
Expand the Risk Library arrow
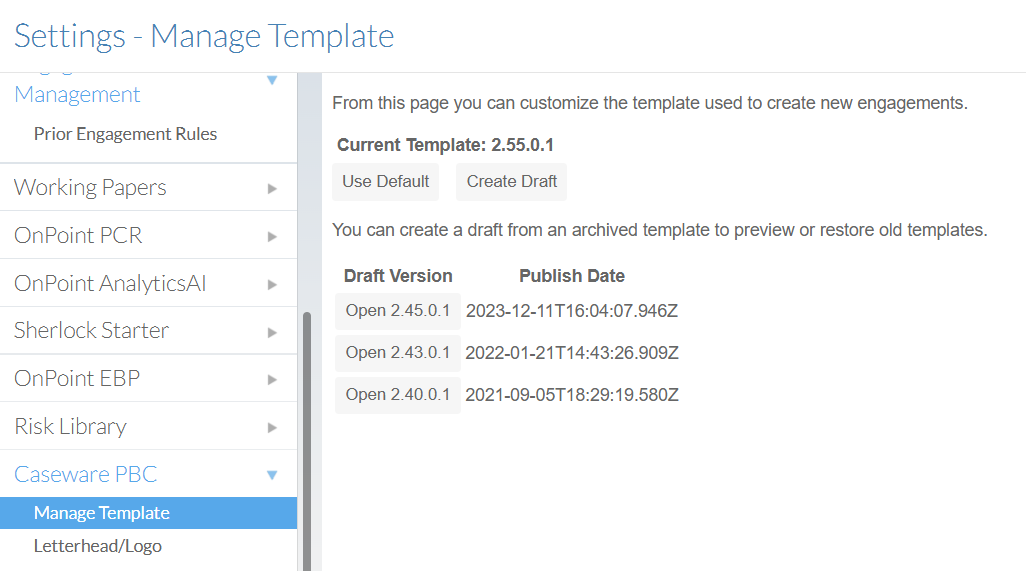tap(272, 427)
